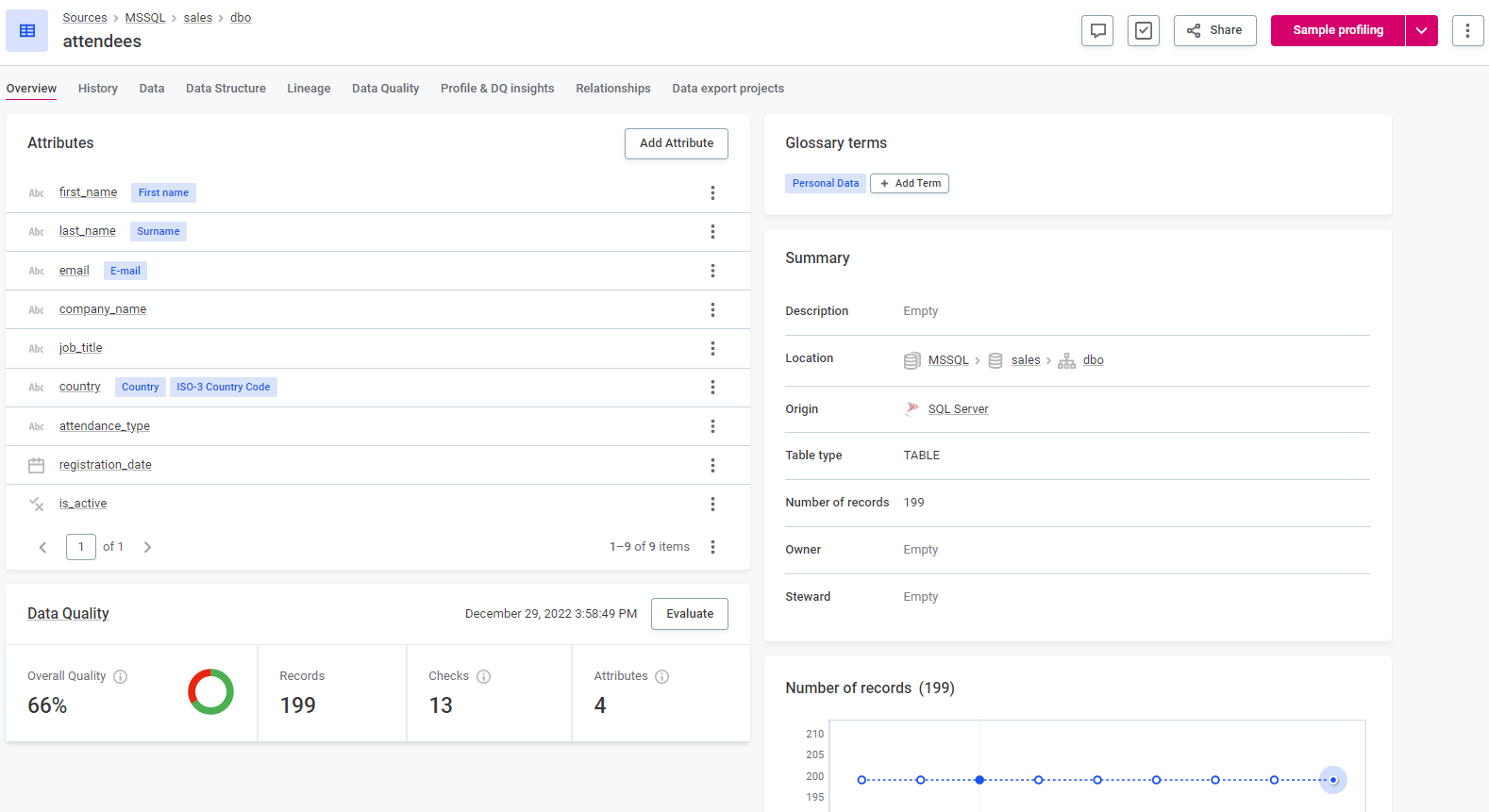
Task: Open the page-level kebab menu top right
Action: [1467, 30]
